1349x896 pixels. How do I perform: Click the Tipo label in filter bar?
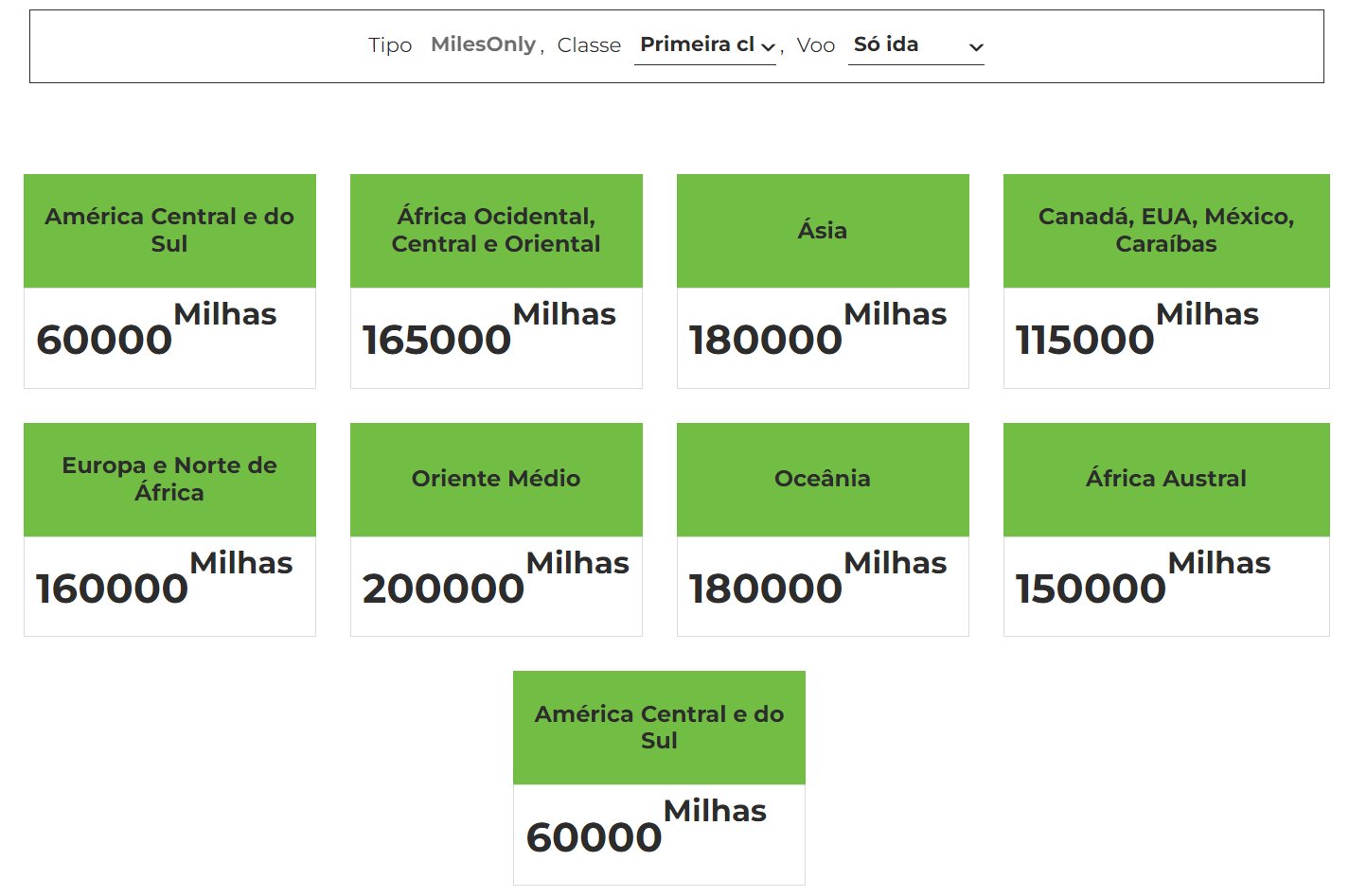tap(390, 45)
